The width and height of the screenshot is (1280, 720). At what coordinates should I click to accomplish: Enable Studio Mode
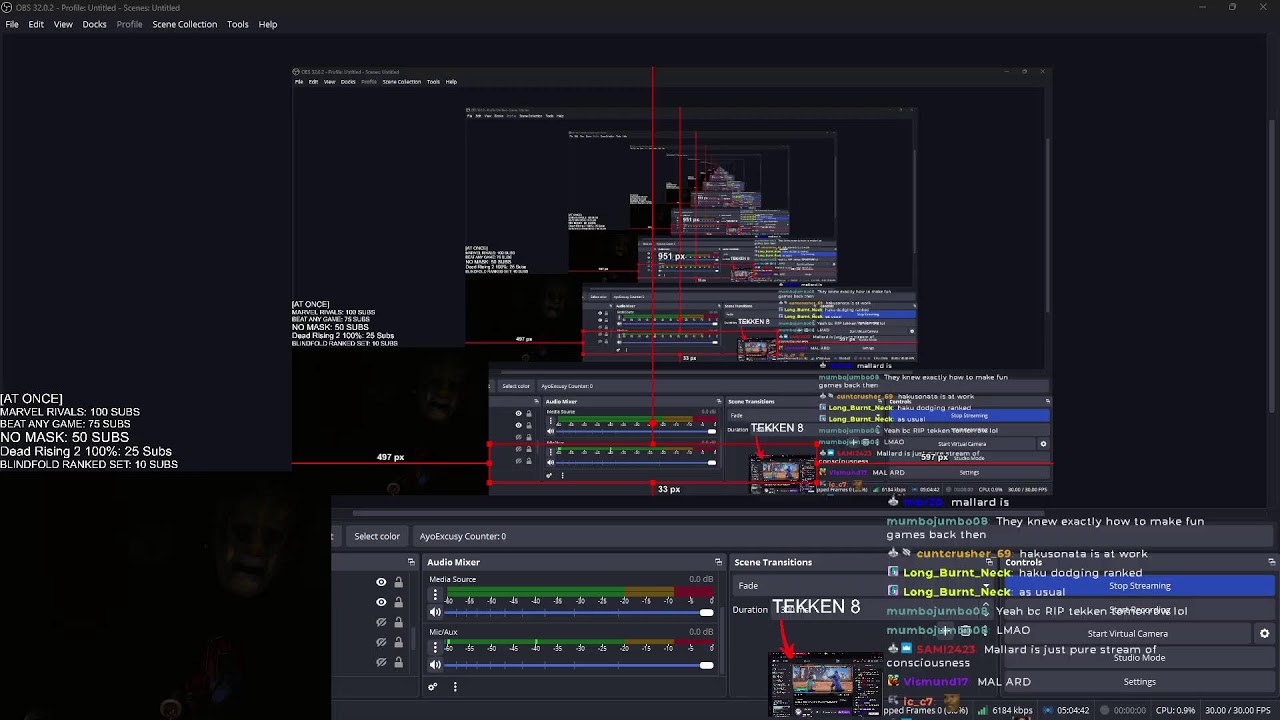(1139, 658)
